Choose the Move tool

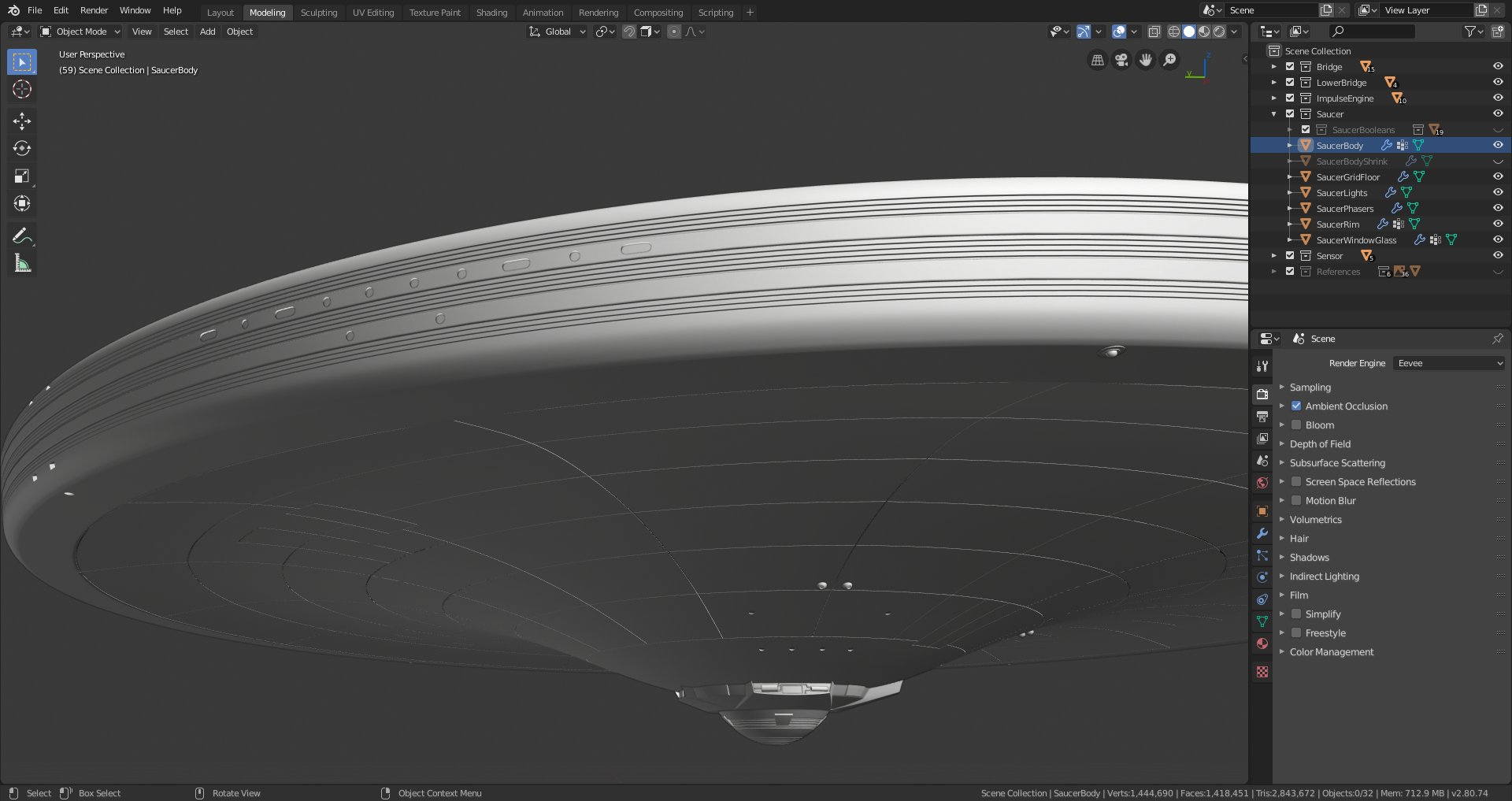pos(22,121)
